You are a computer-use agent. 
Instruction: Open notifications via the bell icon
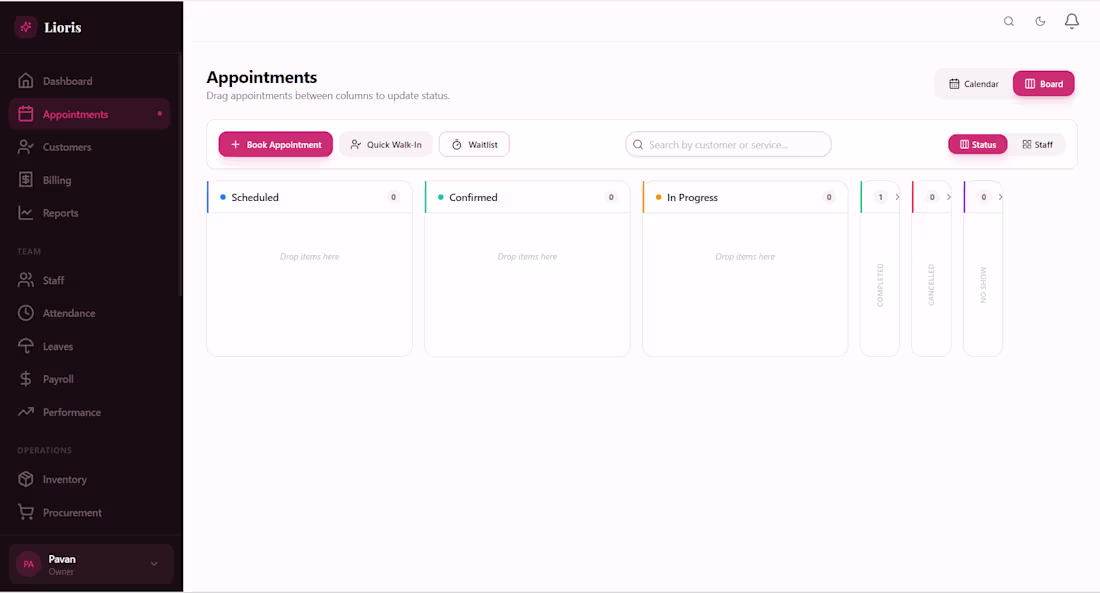coord(1072,21)
